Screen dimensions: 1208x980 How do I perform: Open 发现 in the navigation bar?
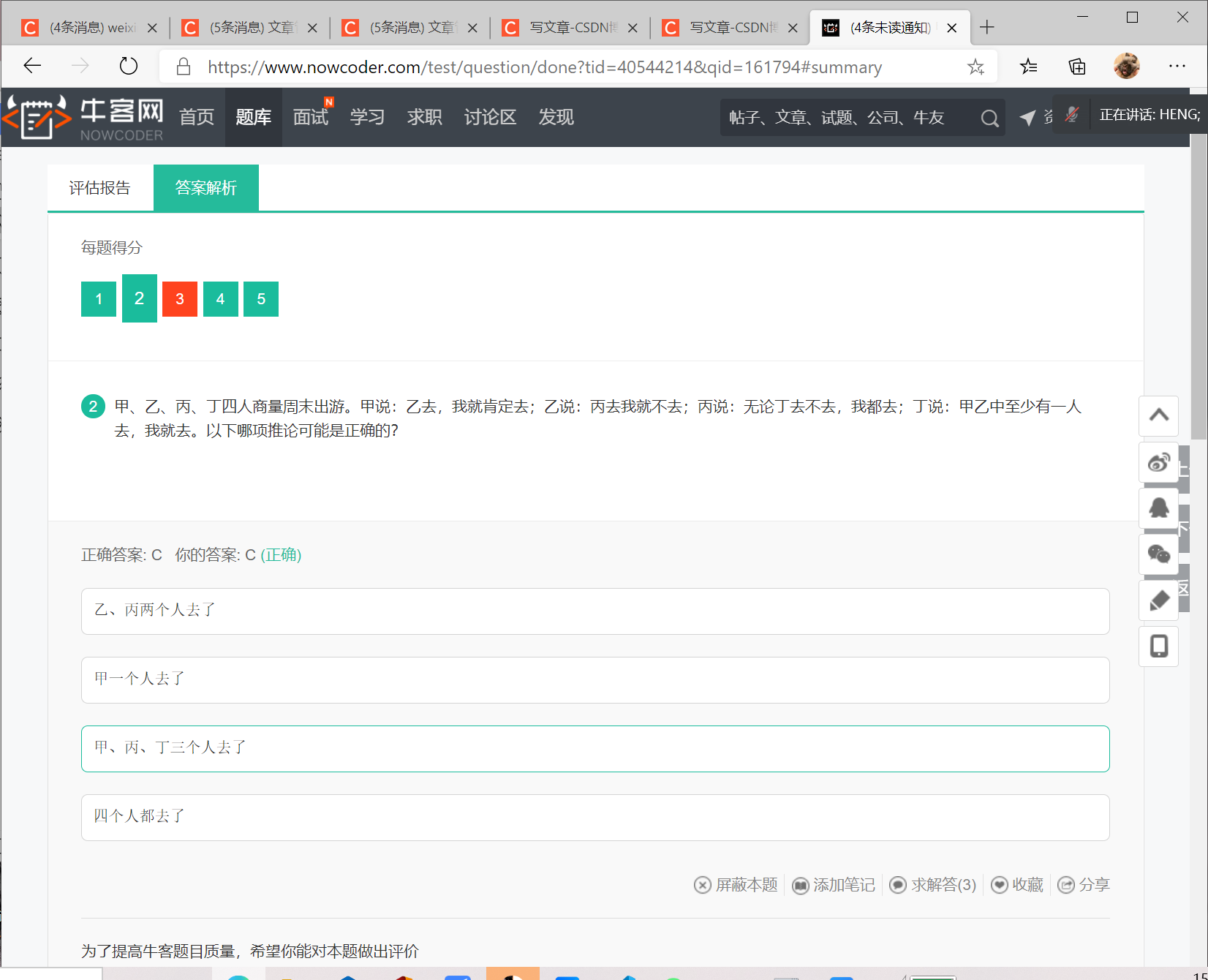click(x=556, y=117)
